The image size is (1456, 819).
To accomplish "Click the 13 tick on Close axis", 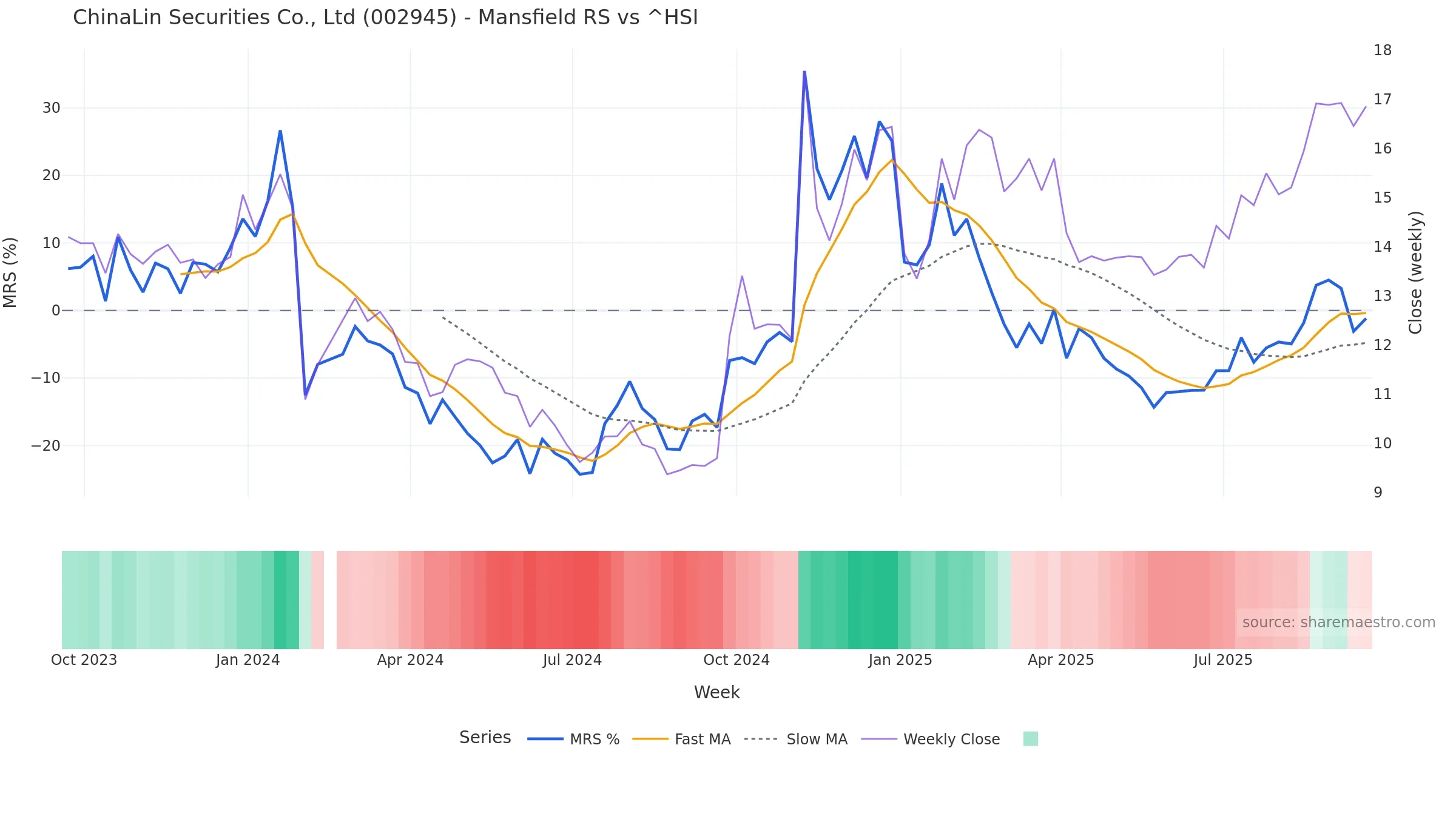I will pos(1383,296).
